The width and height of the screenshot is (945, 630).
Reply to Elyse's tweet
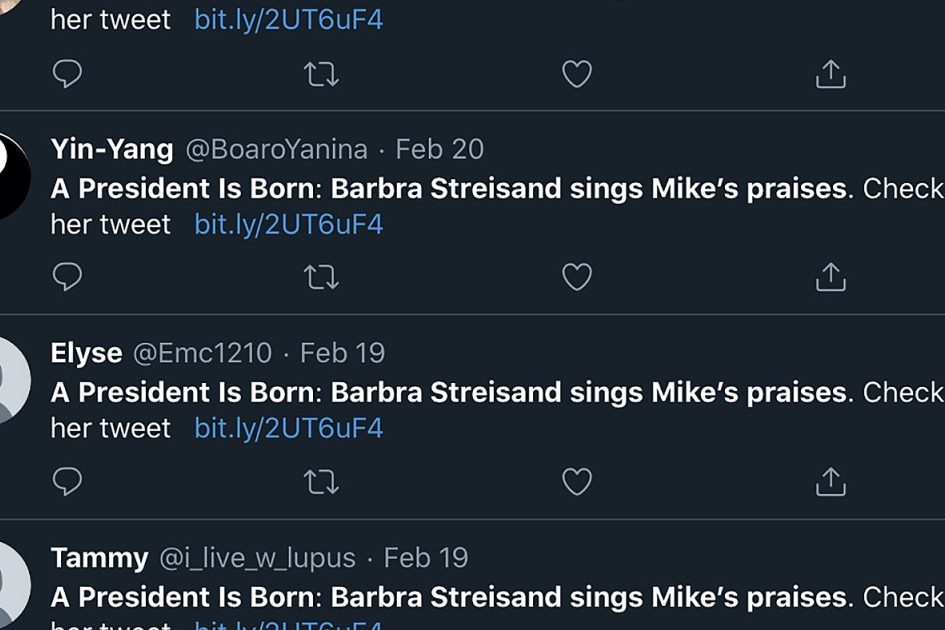click(67, 481)
